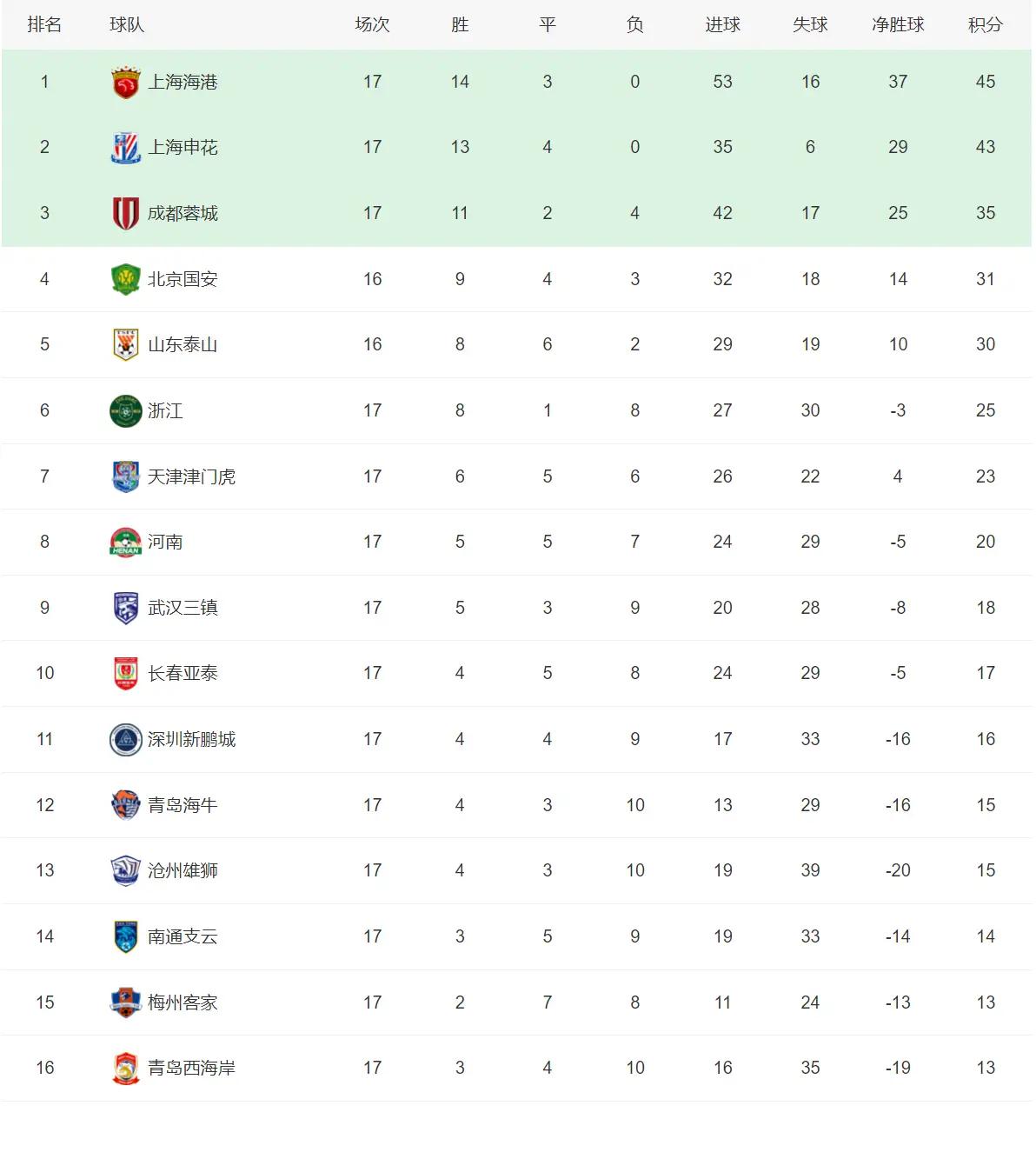Screen dimensions: 1036x1159
Task: Click the 沧州雄狮 team name
Action: point(183,870)
